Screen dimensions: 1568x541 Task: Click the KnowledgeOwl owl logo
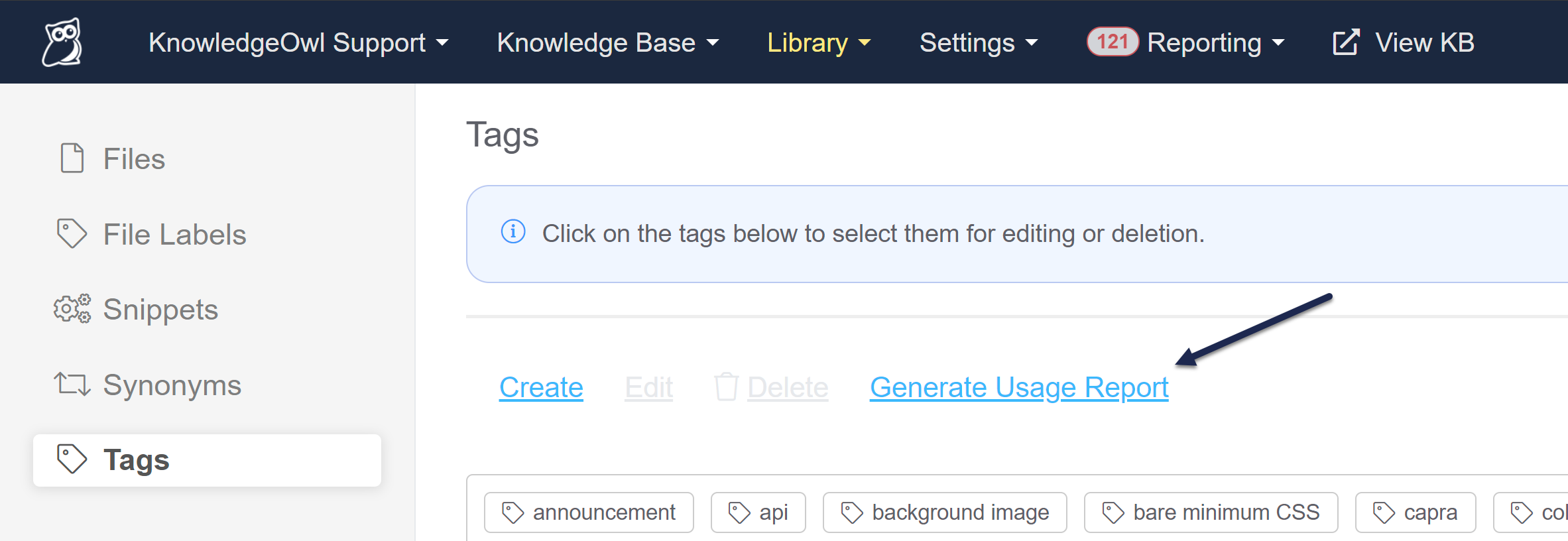62,42
